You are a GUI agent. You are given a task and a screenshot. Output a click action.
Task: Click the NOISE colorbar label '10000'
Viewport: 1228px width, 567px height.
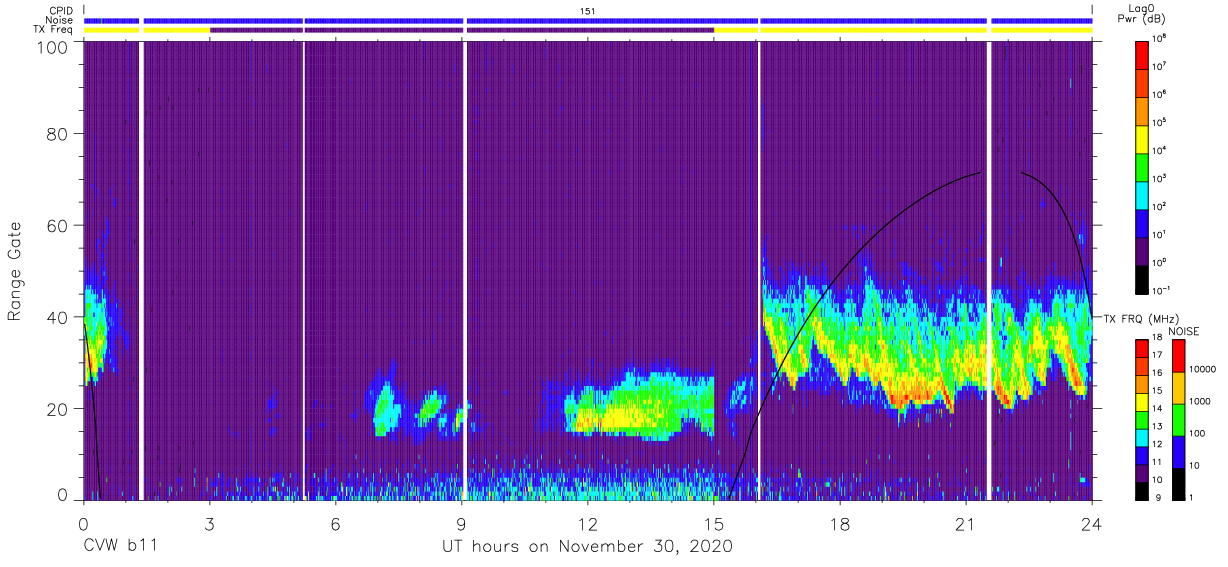pyautogui.click(x=1204, y=367)
